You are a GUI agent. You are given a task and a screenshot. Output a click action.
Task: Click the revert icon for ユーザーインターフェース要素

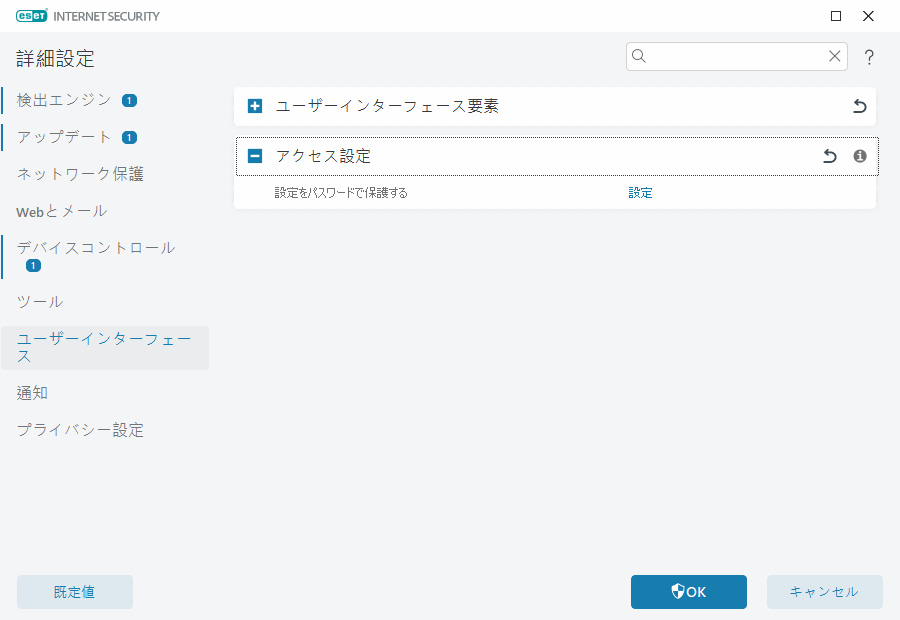pos(859,106)
